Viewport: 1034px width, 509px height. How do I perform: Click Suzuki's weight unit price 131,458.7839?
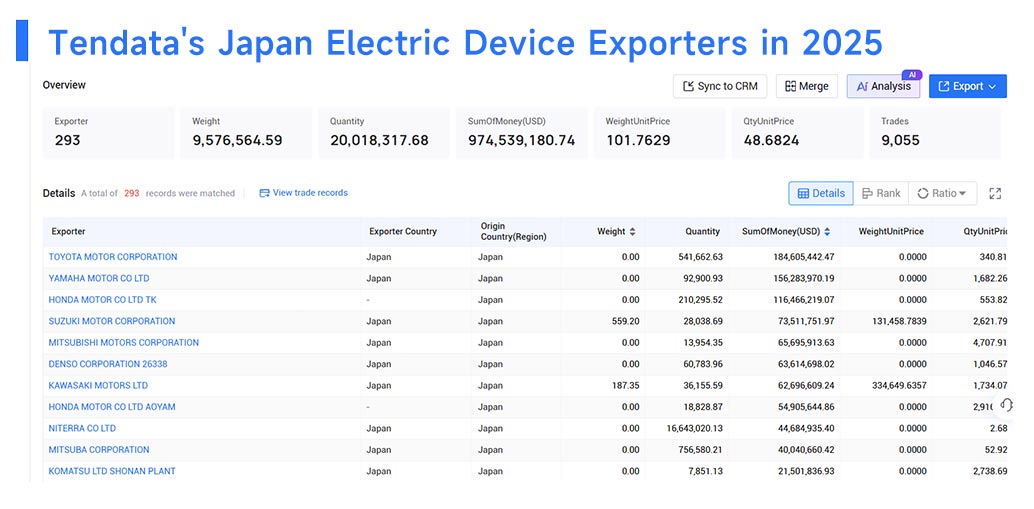[899, 321]
